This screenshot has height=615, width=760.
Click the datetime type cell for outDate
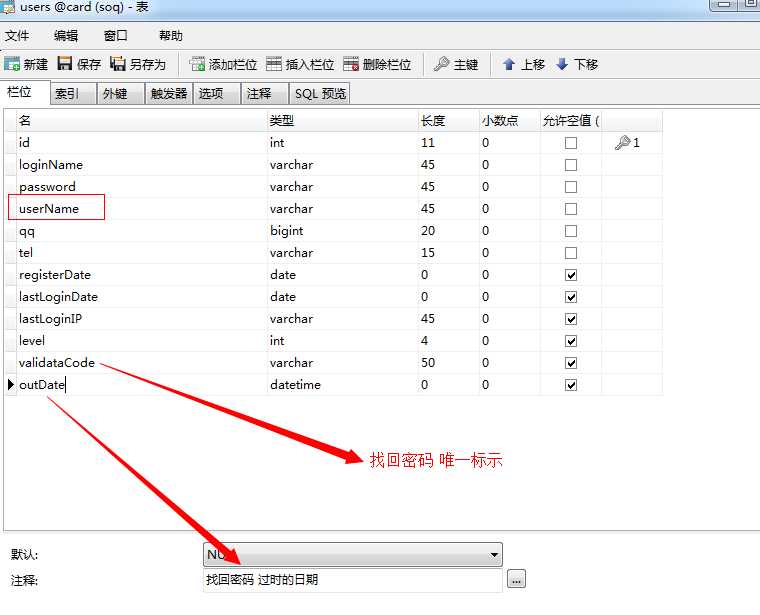click(343, 385)
